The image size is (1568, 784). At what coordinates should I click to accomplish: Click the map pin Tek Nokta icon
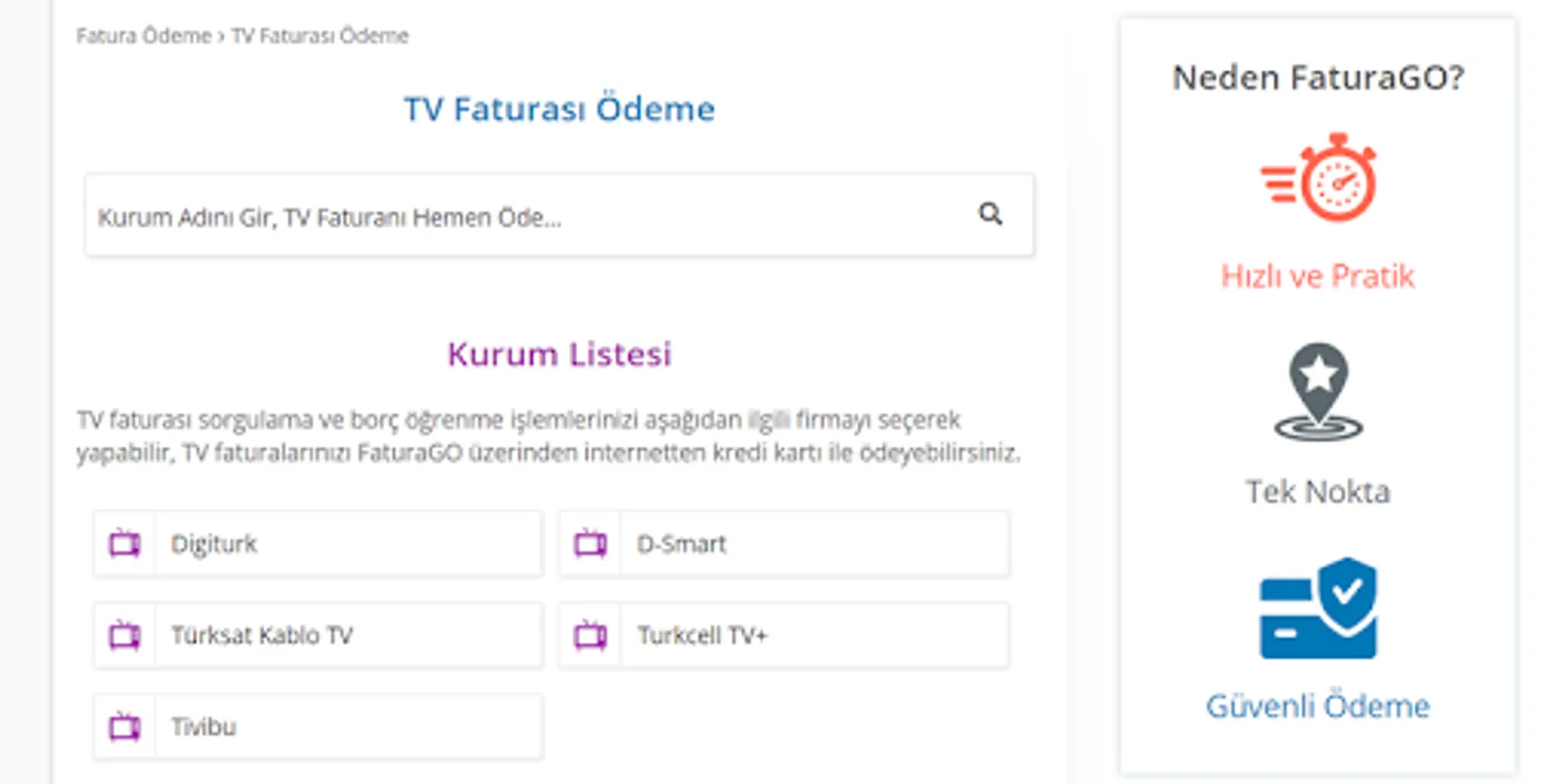pos(1318,392)
